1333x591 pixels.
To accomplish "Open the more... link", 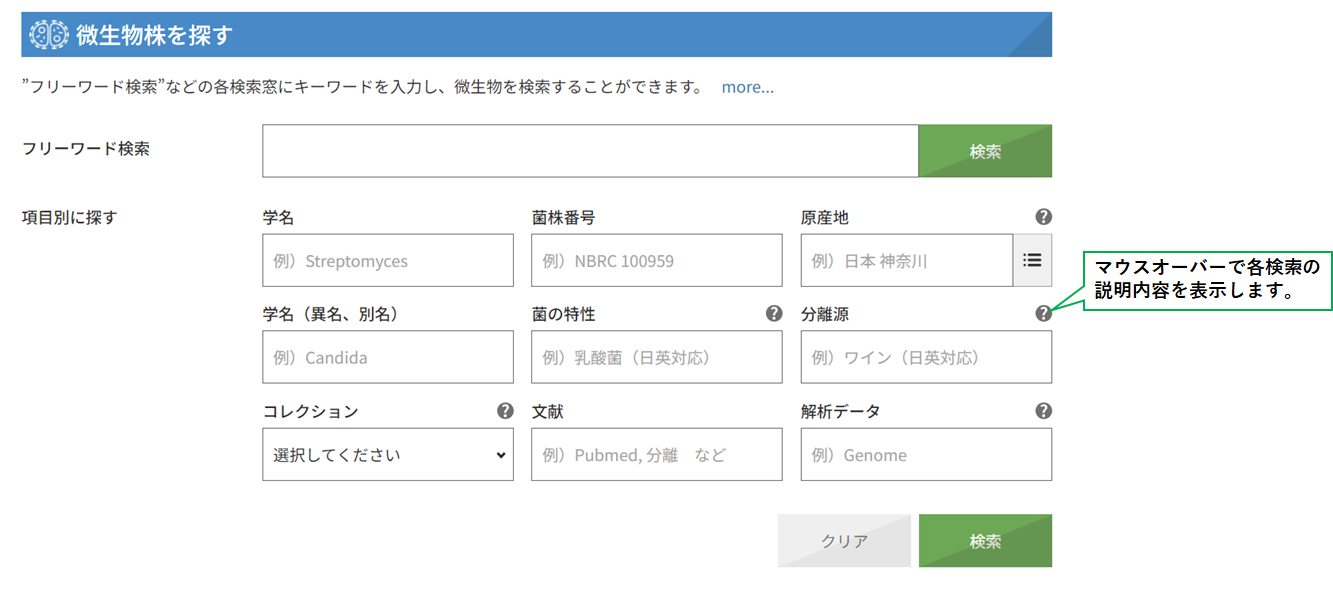I will [x=748, y=87].
